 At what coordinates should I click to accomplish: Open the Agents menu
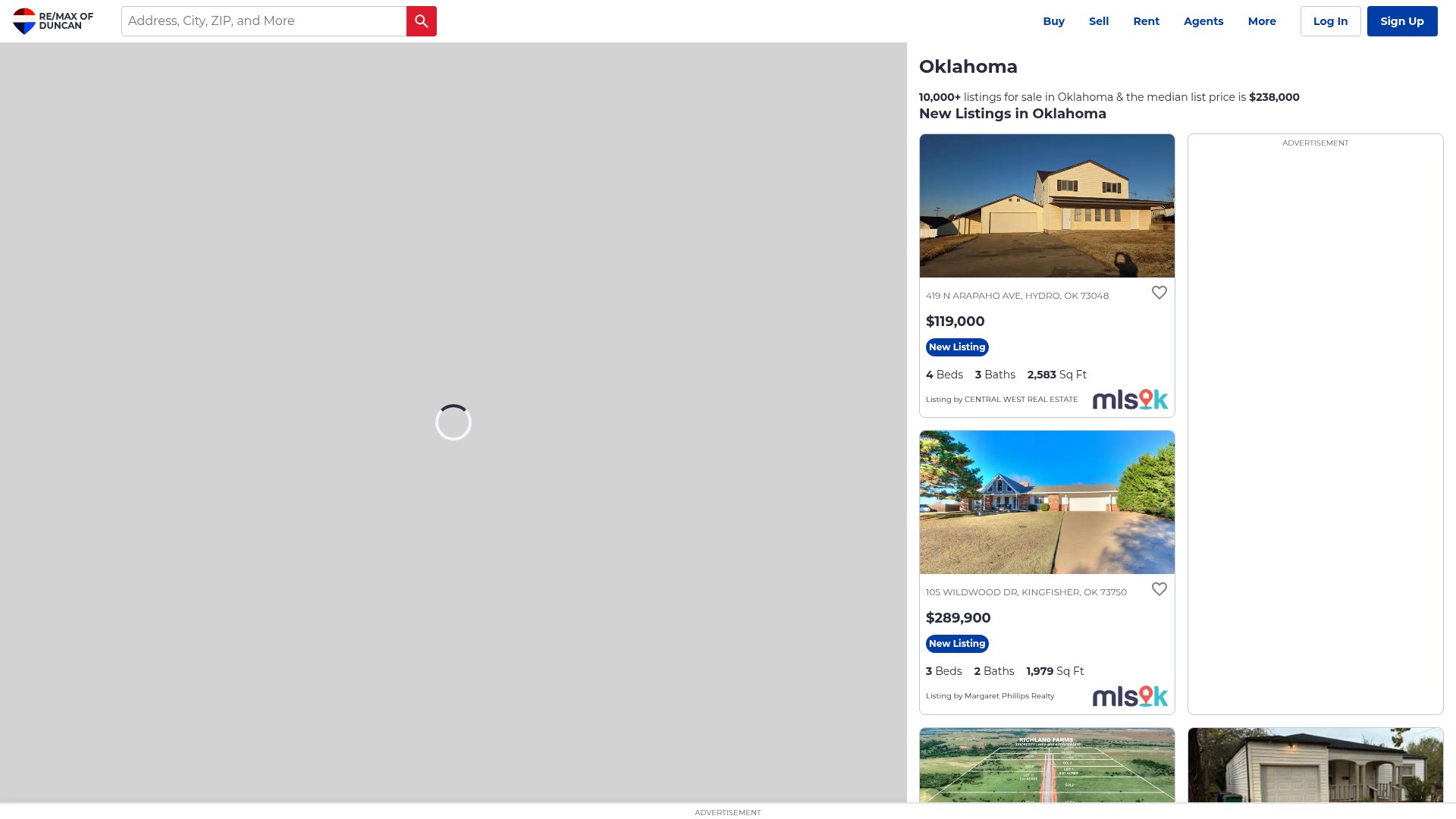1203,21
